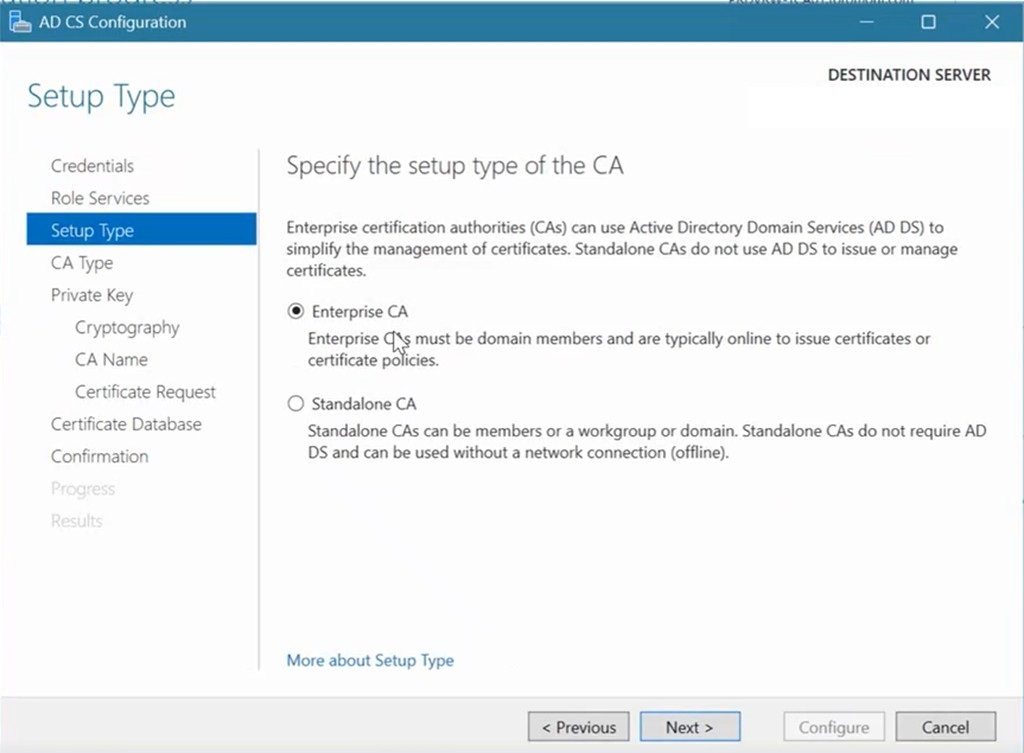The height and width of the screenshot is (753, 1024).
Task: Click the Next button
Action: (690, 727)
